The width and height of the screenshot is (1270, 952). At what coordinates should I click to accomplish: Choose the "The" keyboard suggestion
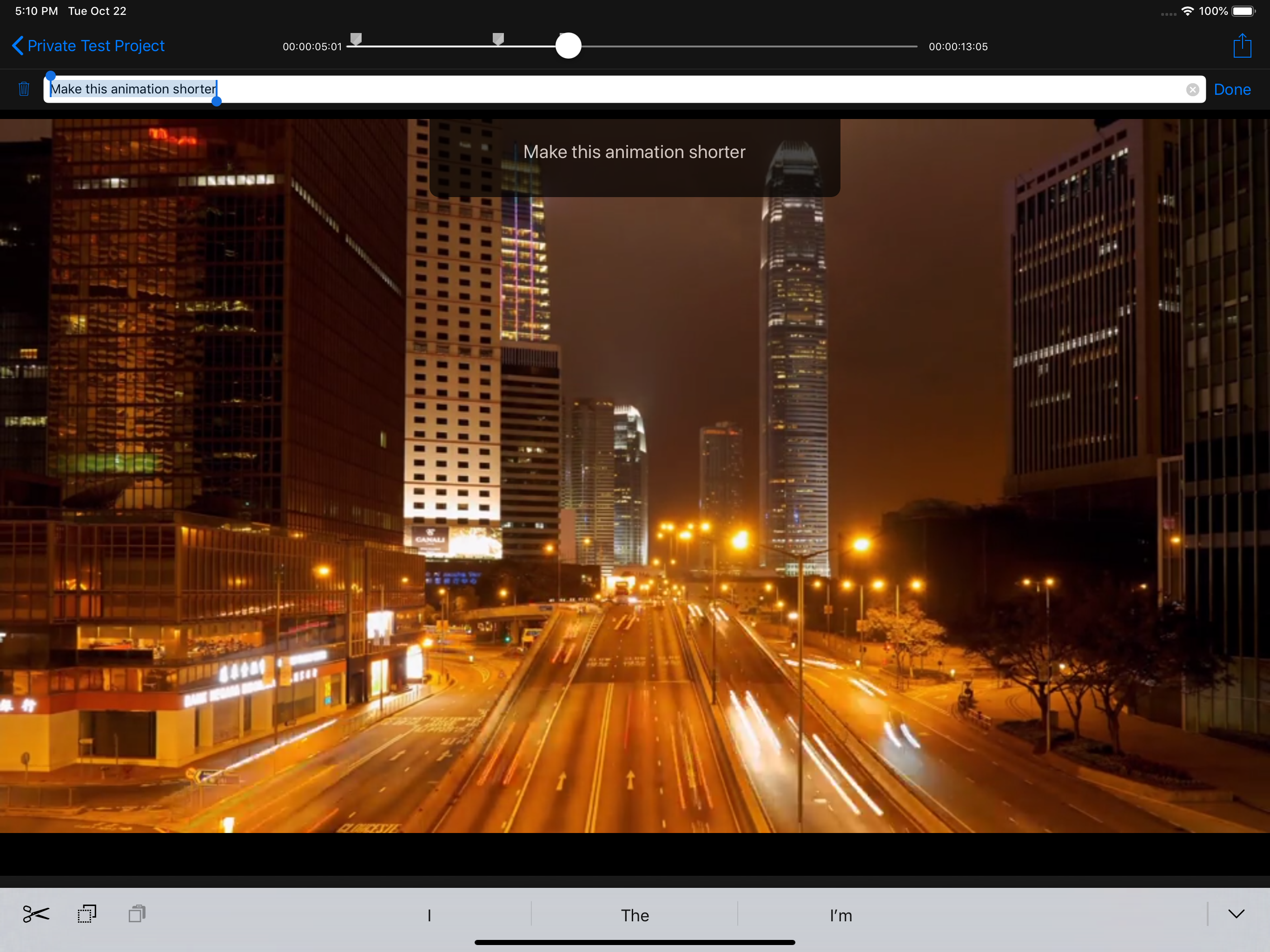pyautogui.click(x=635, y=915)
